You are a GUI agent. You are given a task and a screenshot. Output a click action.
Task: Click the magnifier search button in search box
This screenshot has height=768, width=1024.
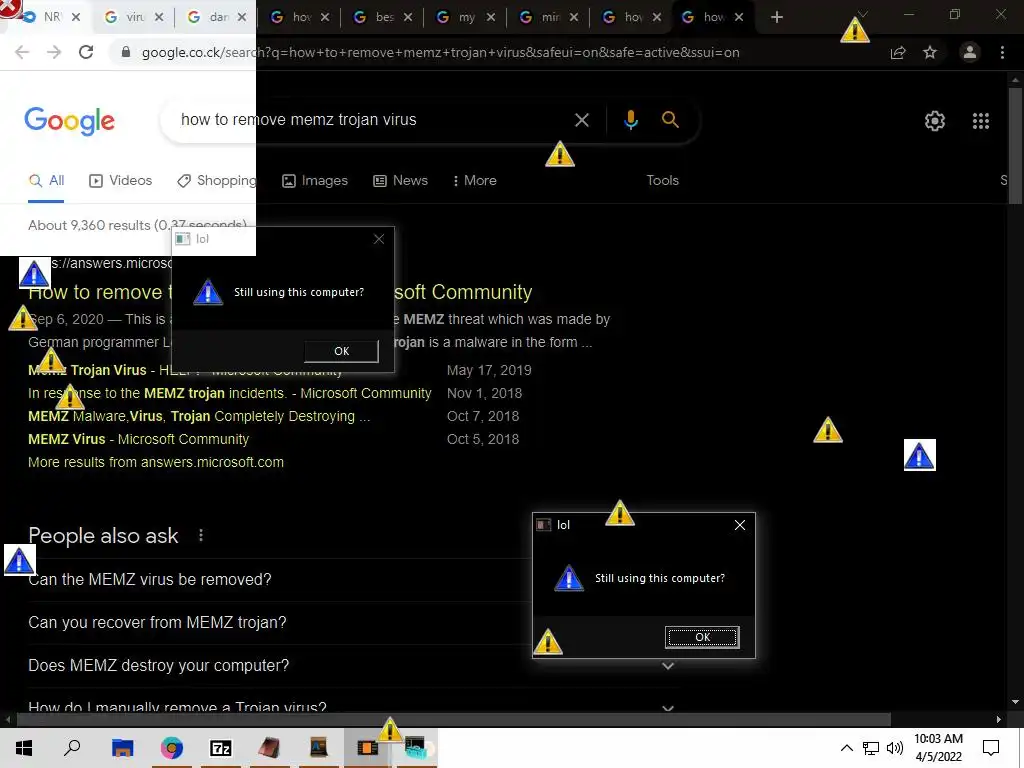tap(670, 120)
